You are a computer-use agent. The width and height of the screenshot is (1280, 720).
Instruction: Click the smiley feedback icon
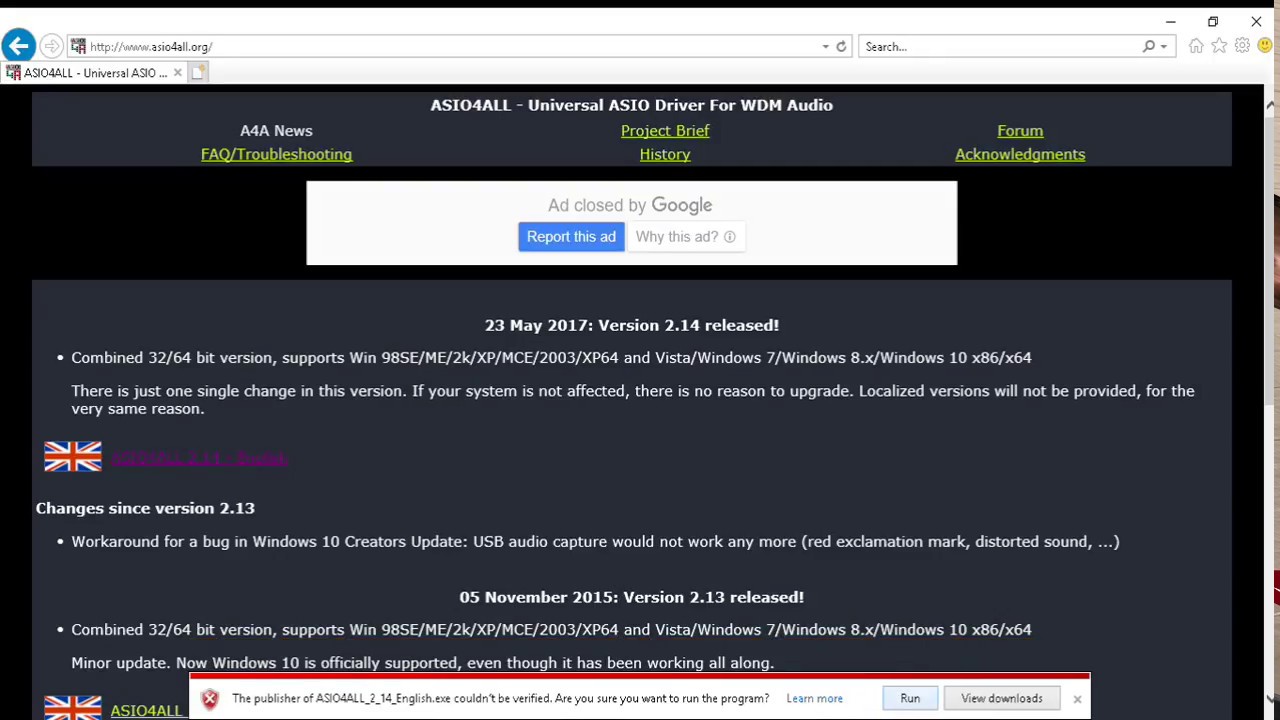[x=1265, y=46]
